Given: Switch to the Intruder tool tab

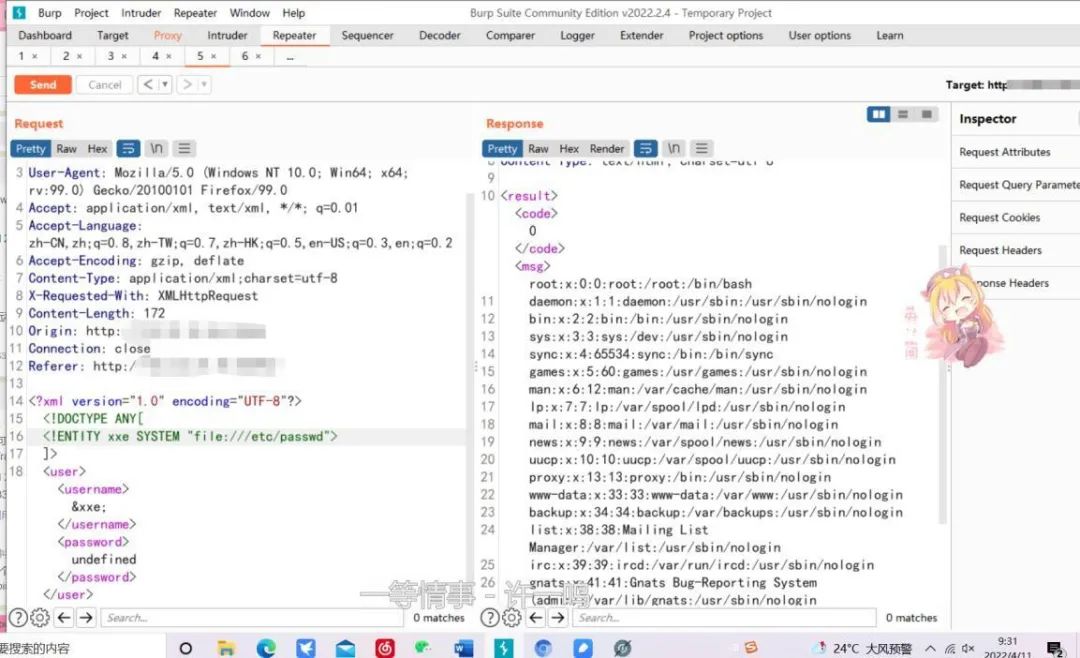Looking at the screenshot, I should [x=227, y=35].
